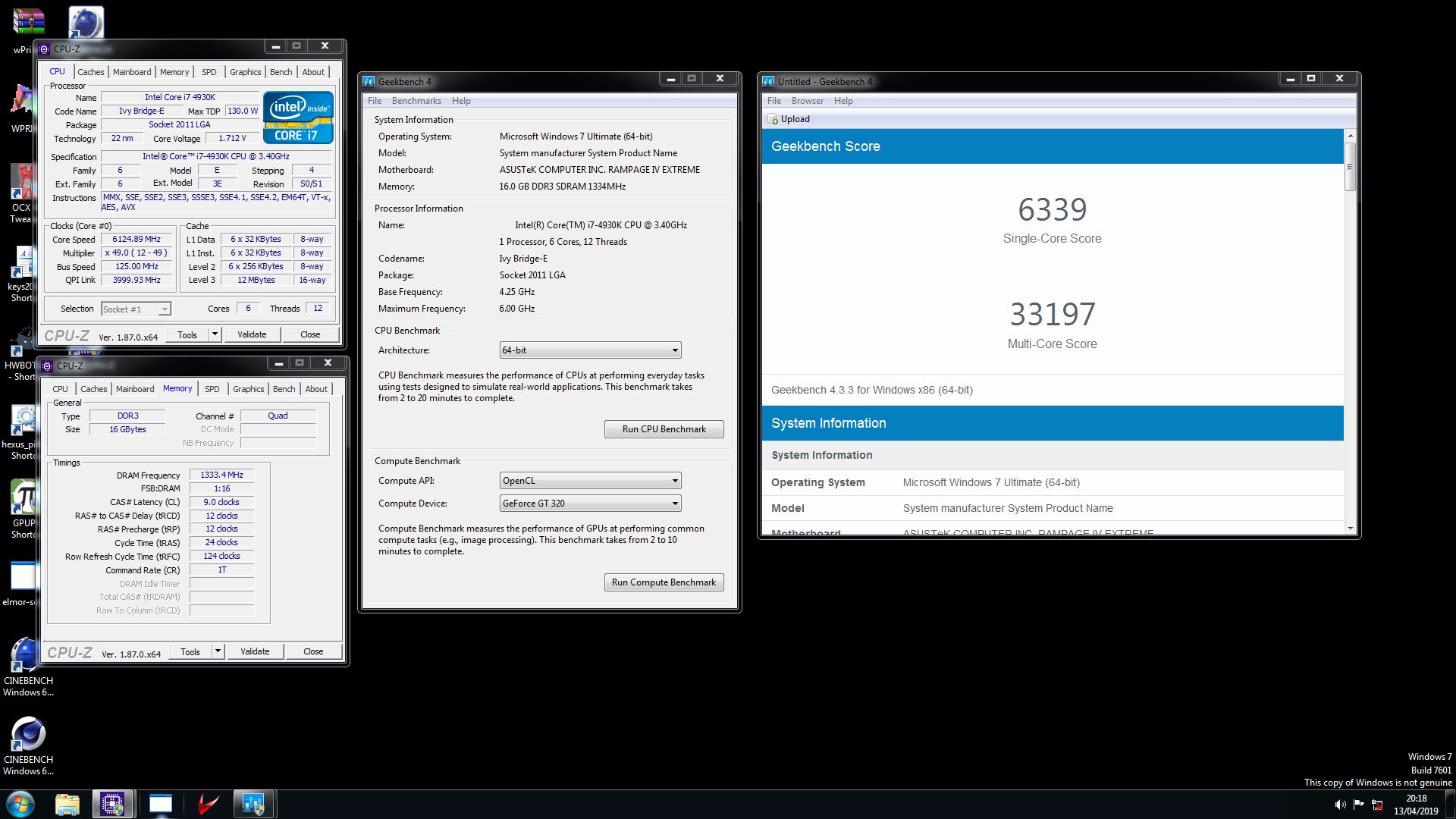Click the upload icon in Geekbench results
Viewport: 1456px width, 819px height.
(x=773, y=119)
